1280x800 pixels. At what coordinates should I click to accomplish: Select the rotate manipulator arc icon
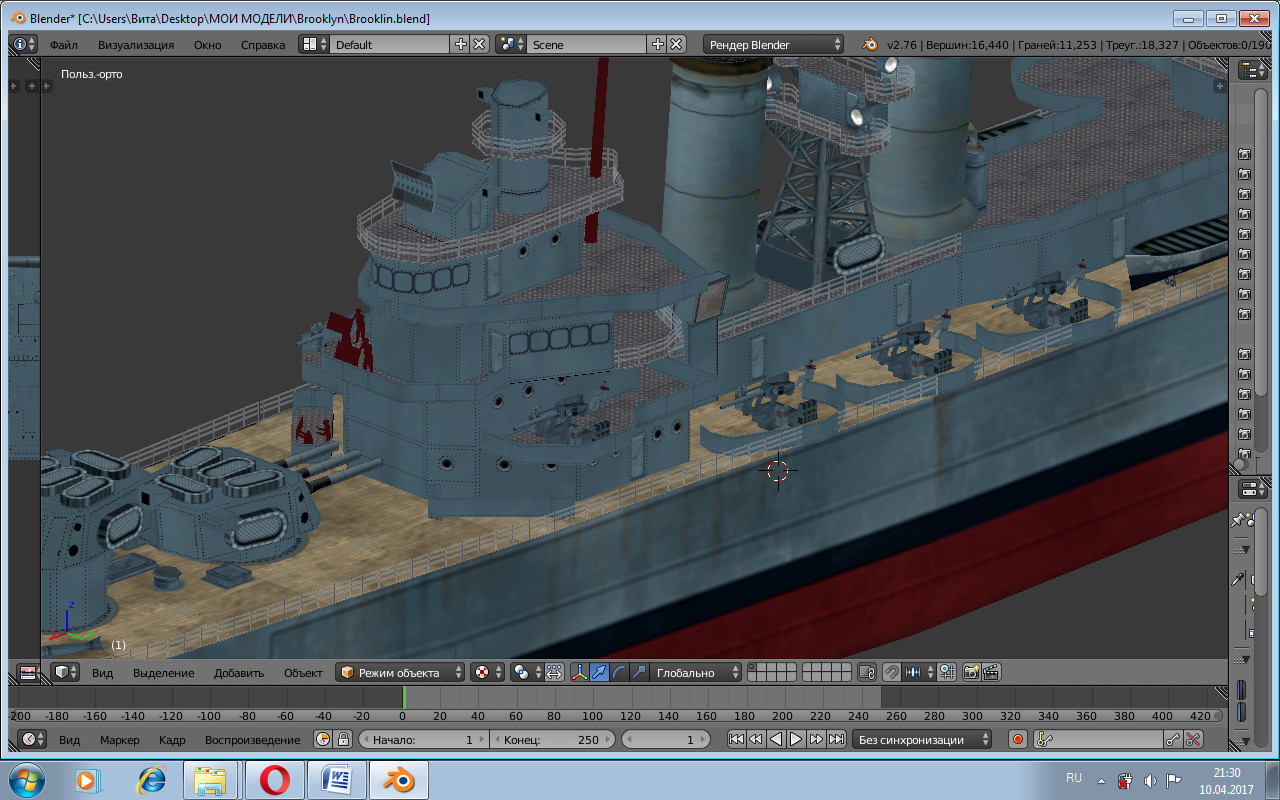(x=619, y=673)
